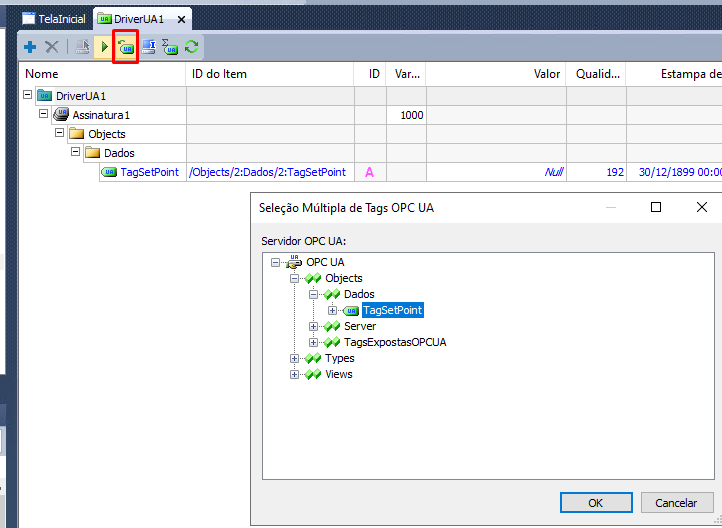
Task: Click the Nome column header
Action: click(x=103, y=74)
